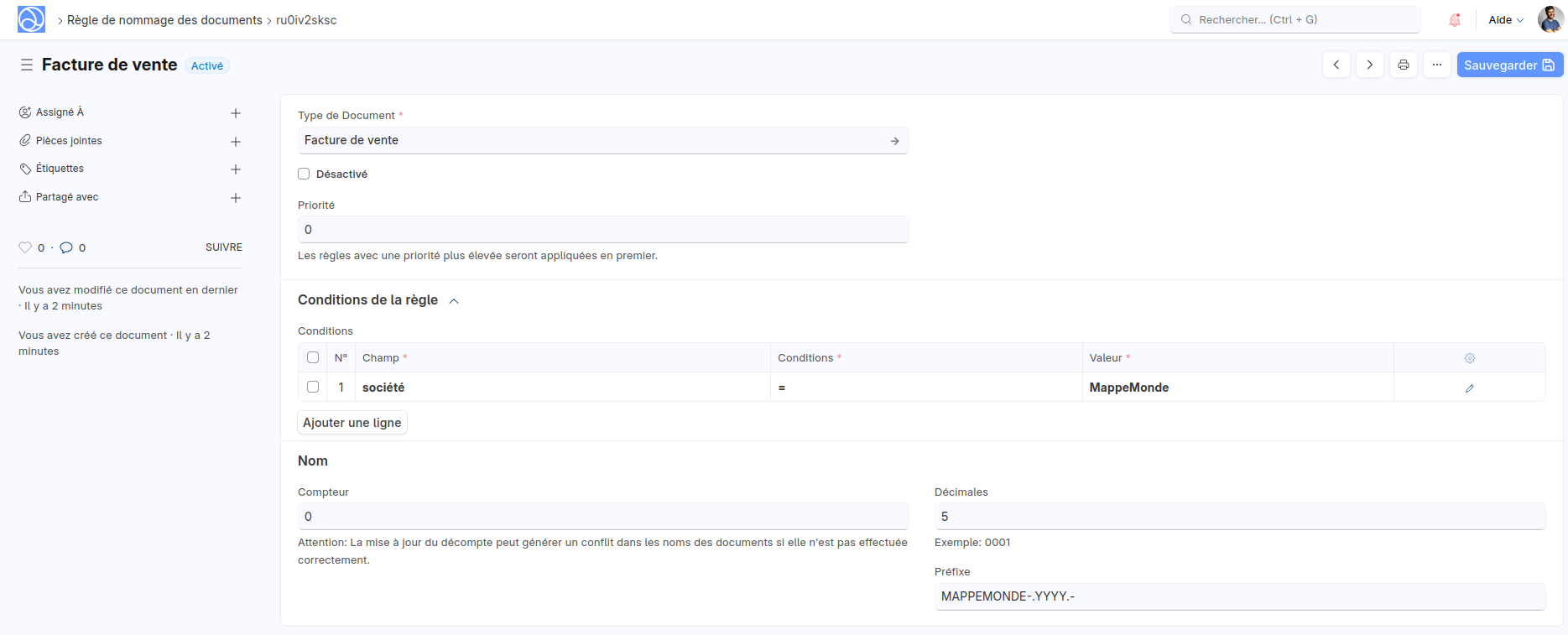Click the Nom section heading
The width and height of the screenshot is (1568, 635).
[313, 461]
